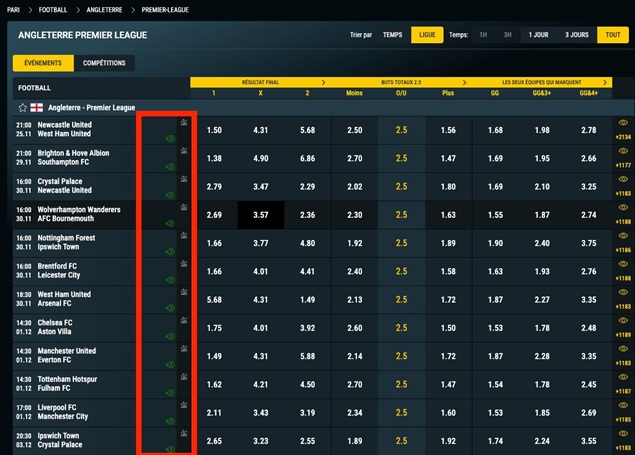Image resolution: width=635 pixels, height=455 pixels.
Task: Sort events by Temps
Action: pyautogui.click(x=392, y=35)
